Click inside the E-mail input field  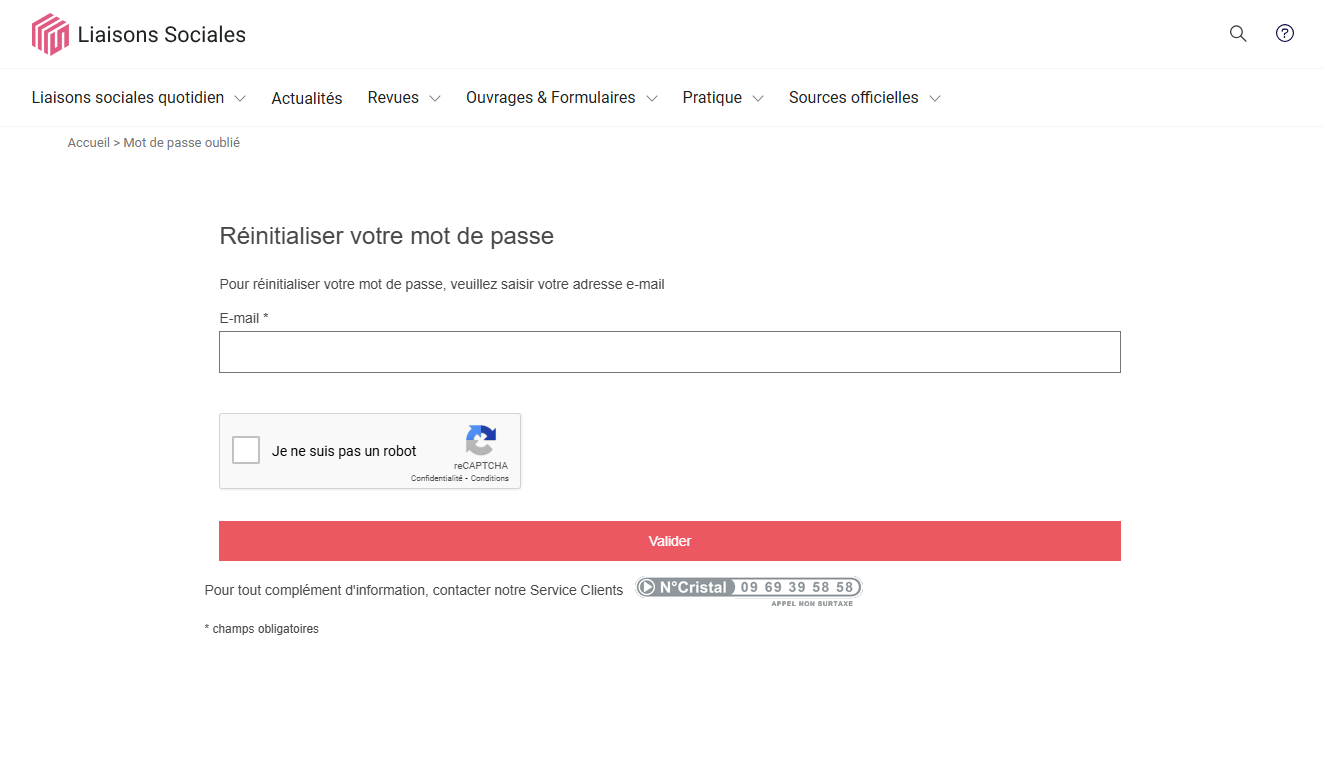point(669,351)
